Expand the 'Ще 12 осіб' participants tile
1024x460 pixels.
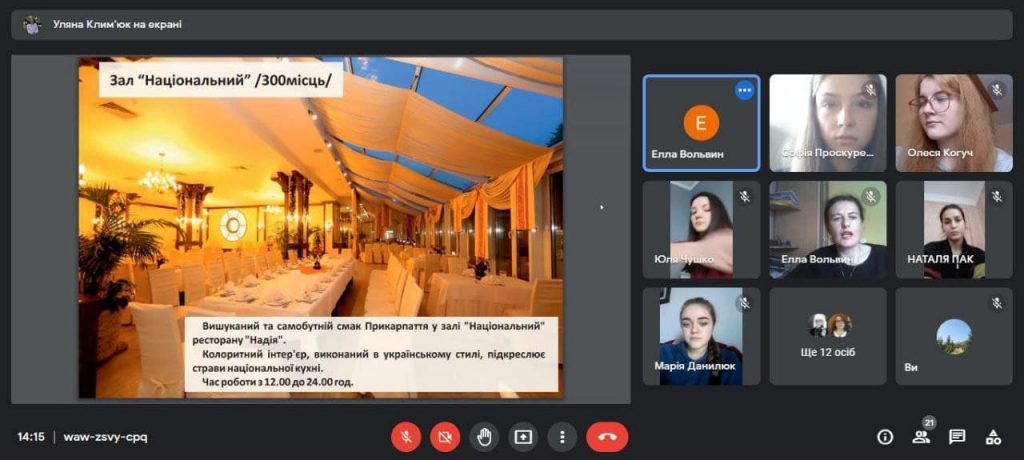tap(828, 336)
